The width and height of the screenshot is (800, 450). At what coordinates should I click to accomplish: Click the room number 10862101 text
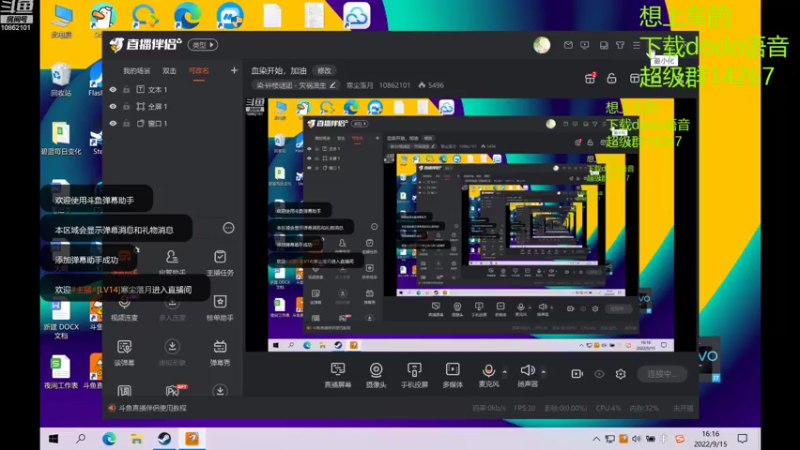394,85
